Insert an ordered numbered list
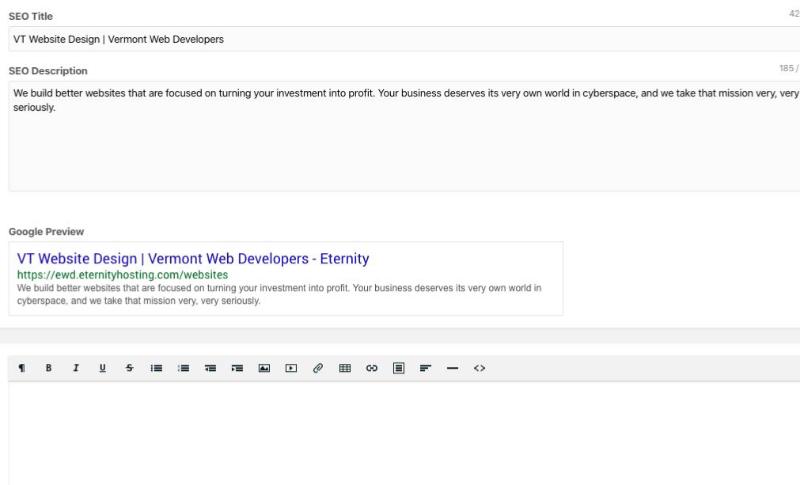The image size is (800, 485). pos(184,368)
